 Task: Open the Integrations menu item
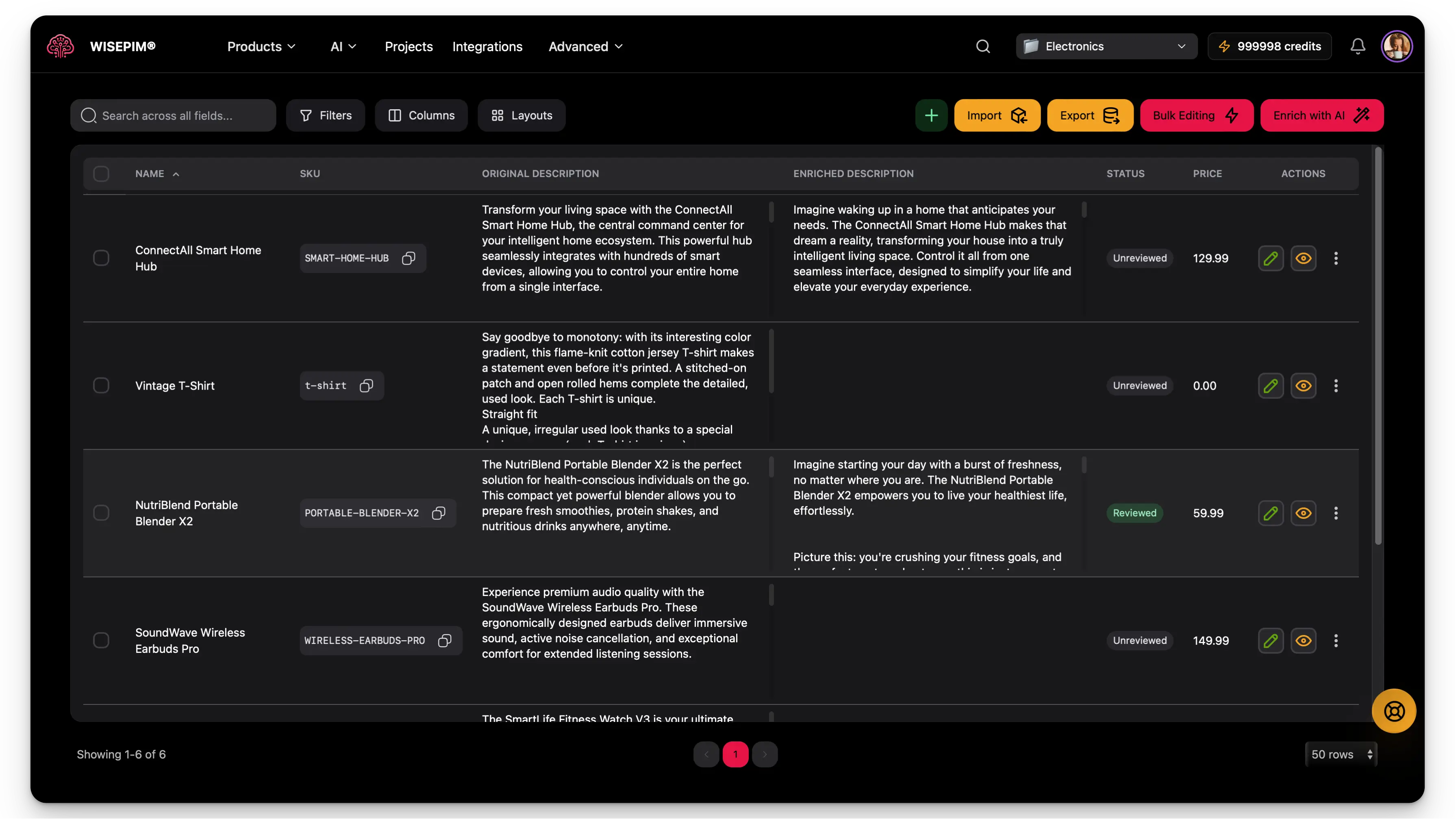[x=487, y=46]
